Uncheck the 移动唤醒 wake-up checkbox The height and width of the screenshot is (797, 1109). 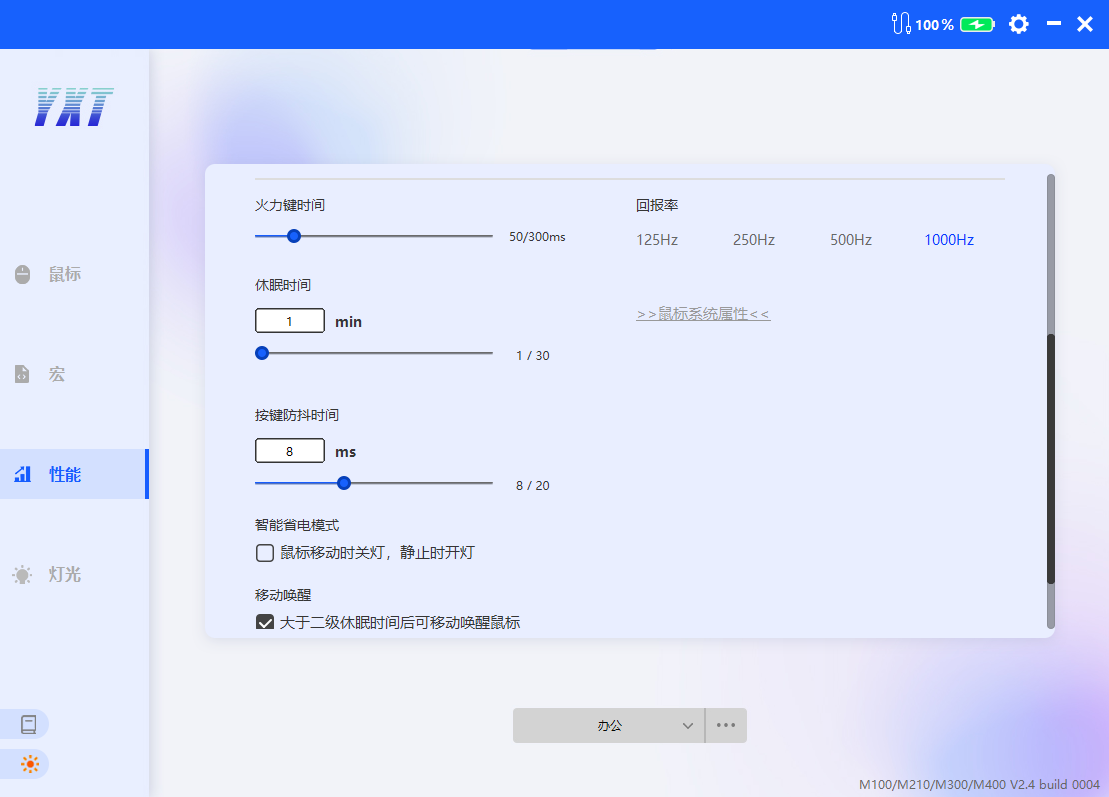(x=265, y=623)
